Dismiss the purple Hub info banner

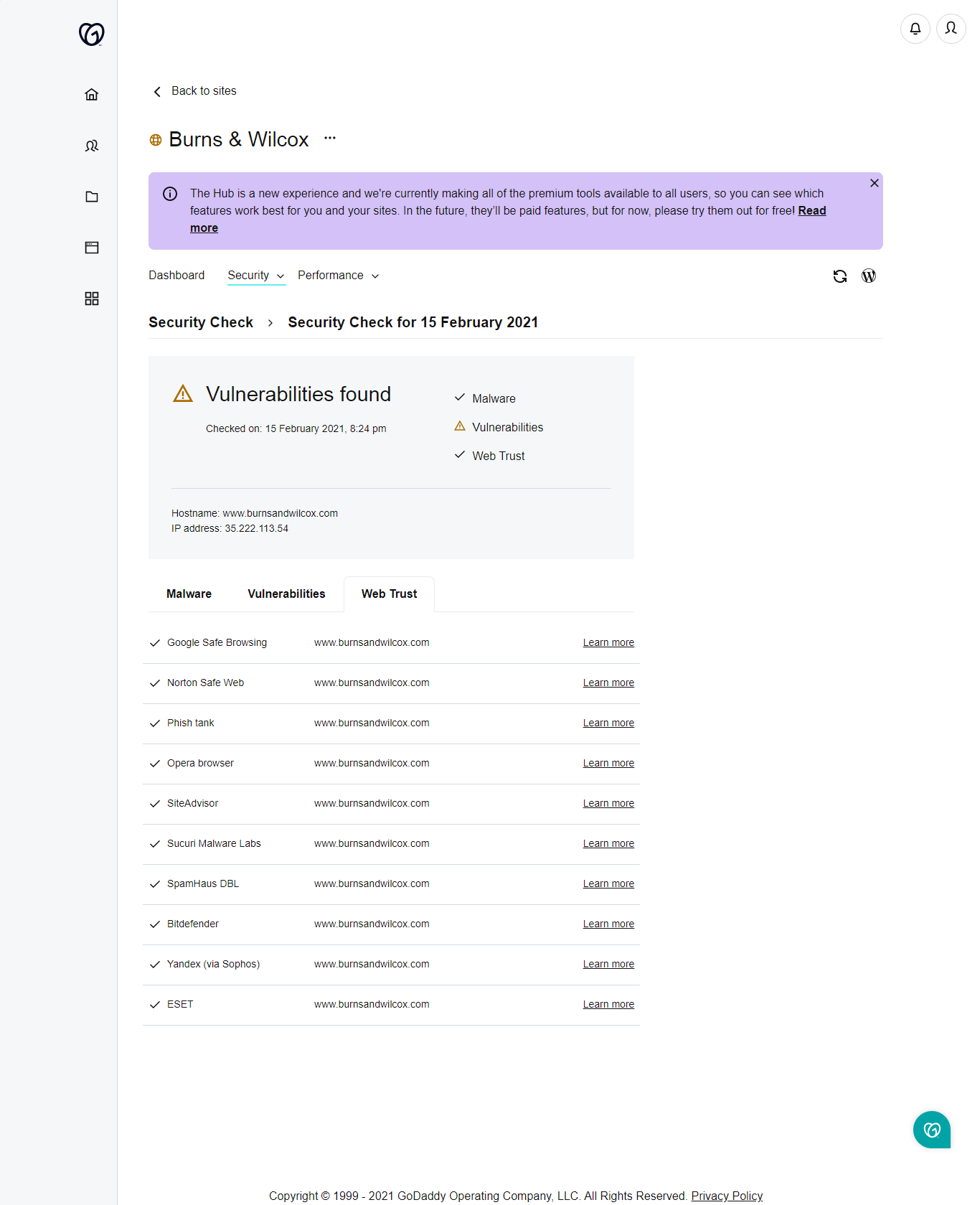(x=875, y=183)
